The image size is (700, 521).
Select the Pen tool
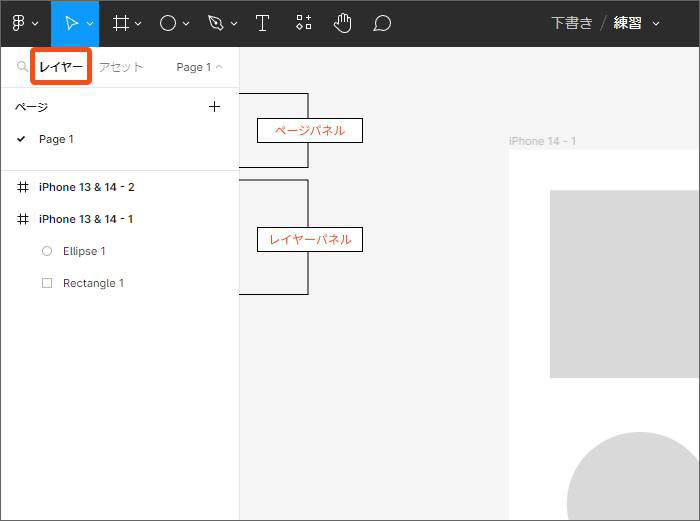click(x=216, y=23)
